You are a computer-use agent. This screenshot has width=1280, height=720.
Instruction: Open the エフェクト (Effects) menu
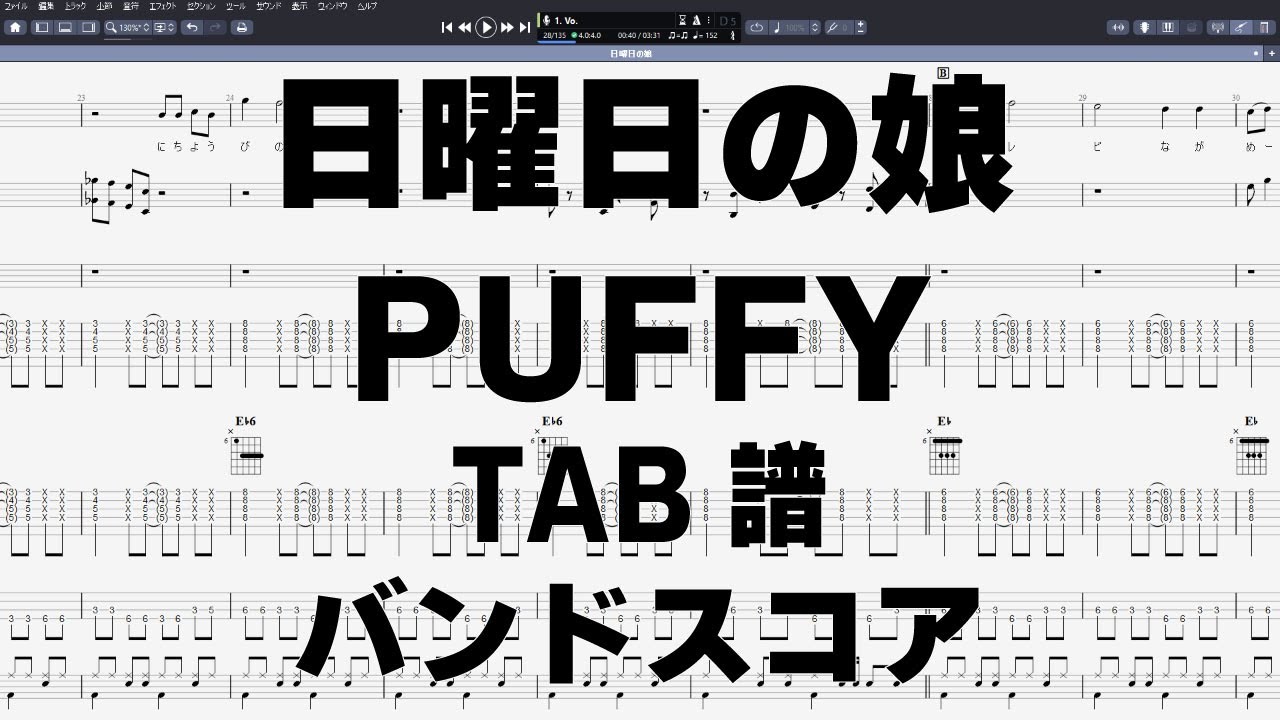[163, 6]
